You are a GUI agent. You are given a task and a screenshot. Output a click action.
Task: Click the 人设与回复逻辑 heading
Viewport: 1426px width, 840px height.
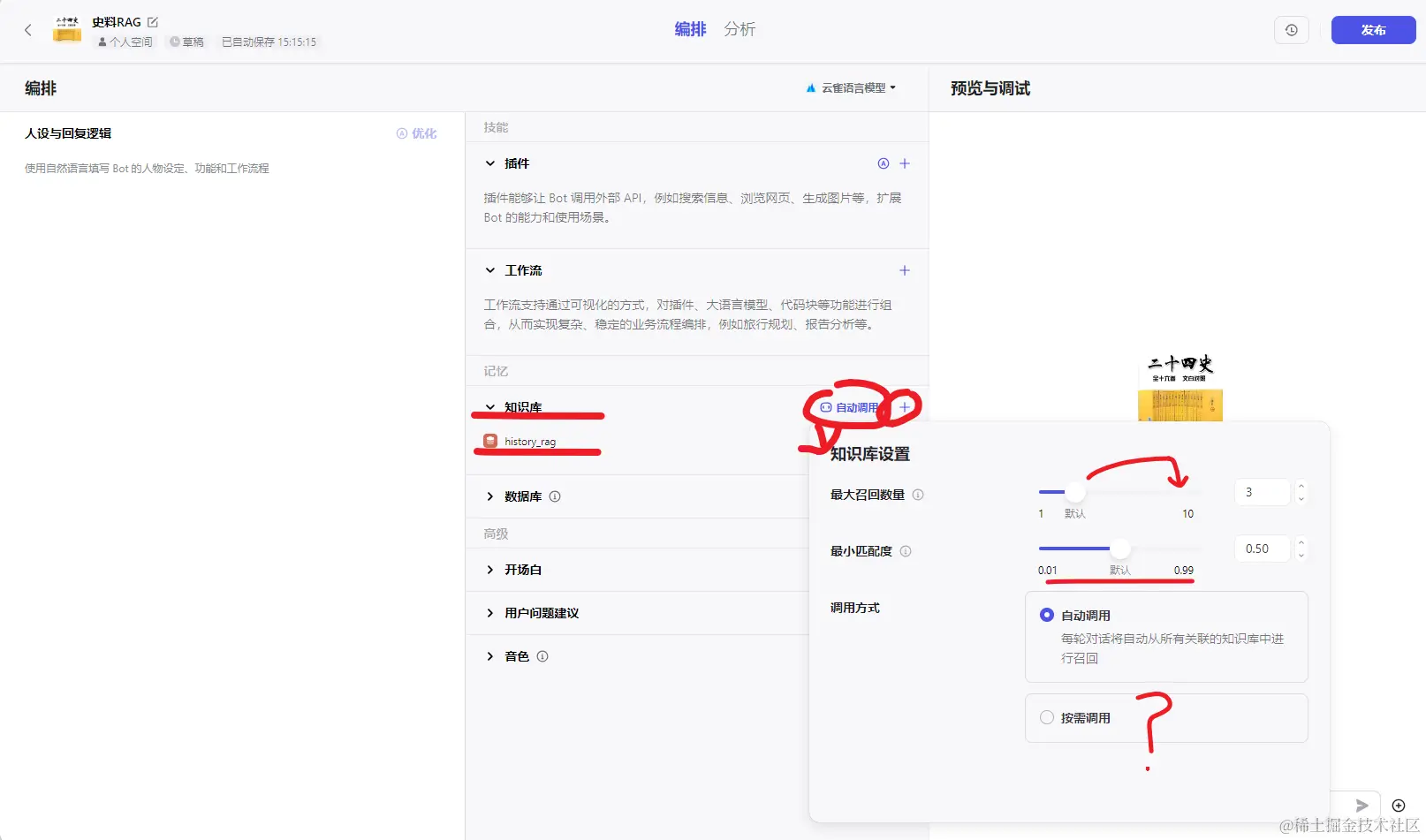coord(68,133)
